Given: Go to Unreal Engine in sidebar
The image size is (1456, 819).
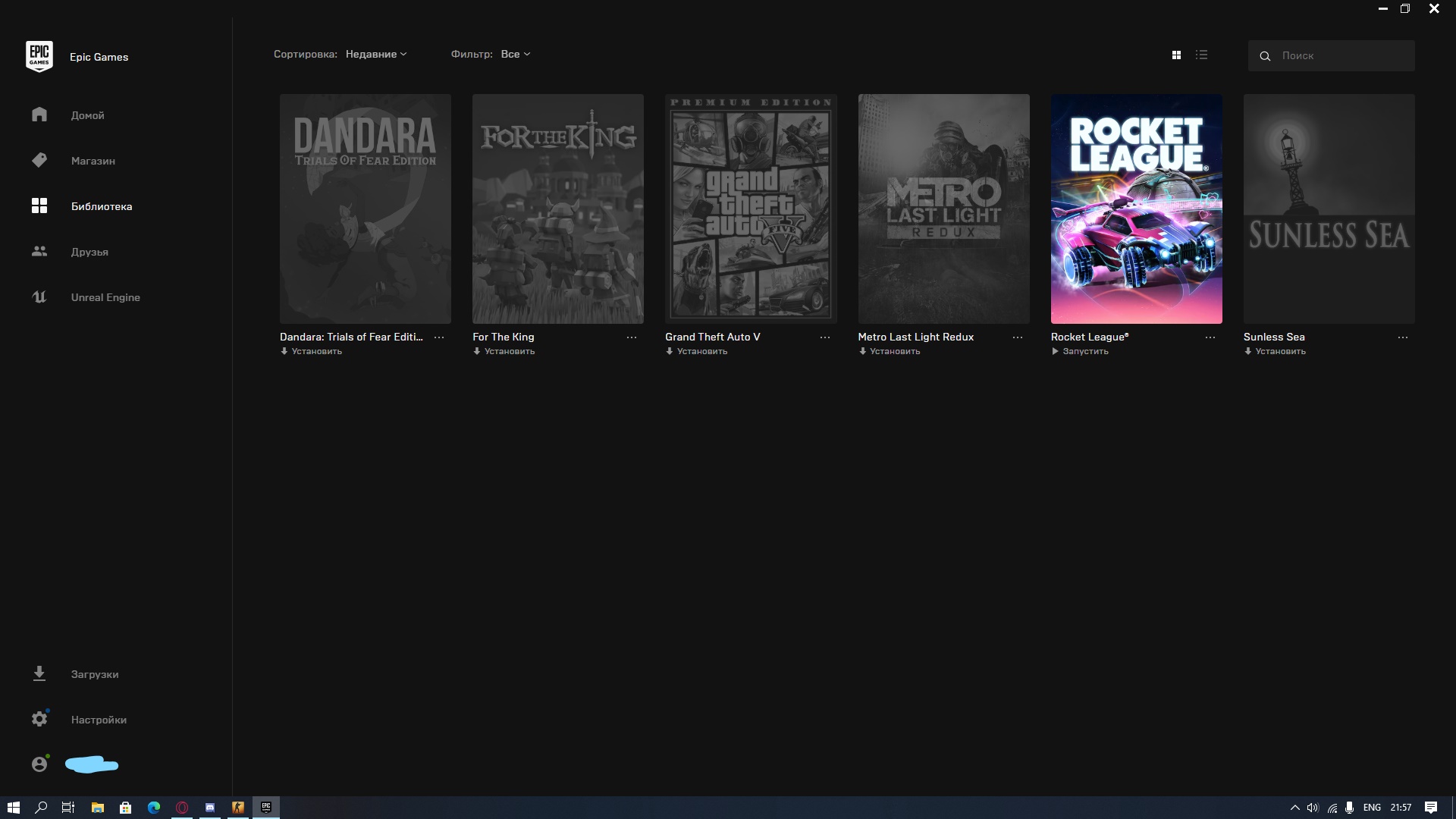Looking at the screenshot, I should click(105, 297).
